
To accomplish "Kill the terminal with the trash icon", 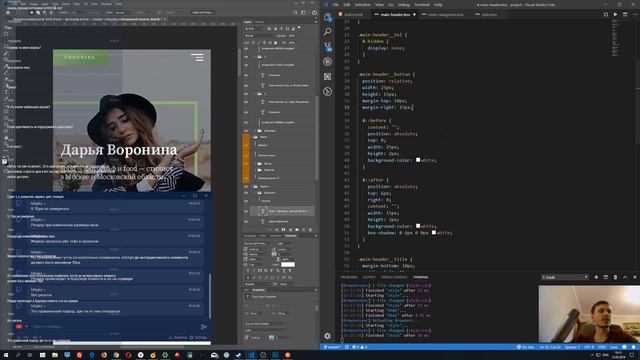I will tap(616, 277).
